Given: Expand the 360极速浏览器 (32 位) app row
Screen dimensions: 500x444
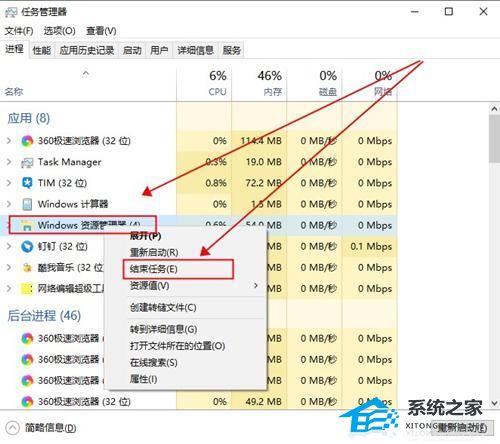Looking at the screenshot, I should tap(9, 141).
